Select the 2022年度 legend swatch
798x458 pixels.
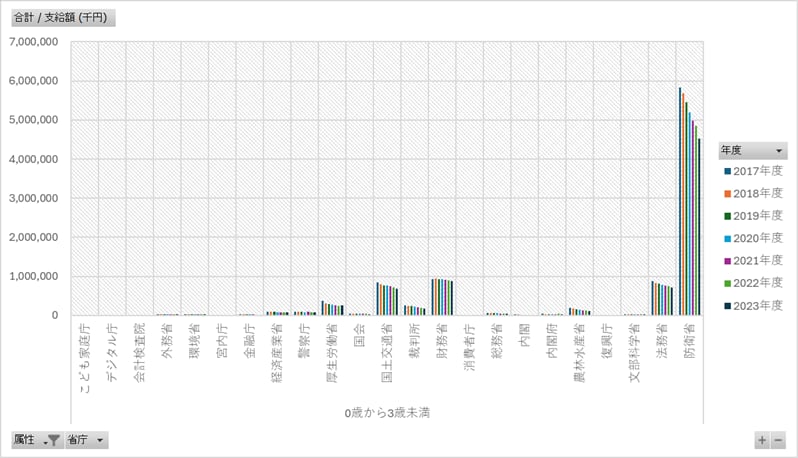point(728,283)
